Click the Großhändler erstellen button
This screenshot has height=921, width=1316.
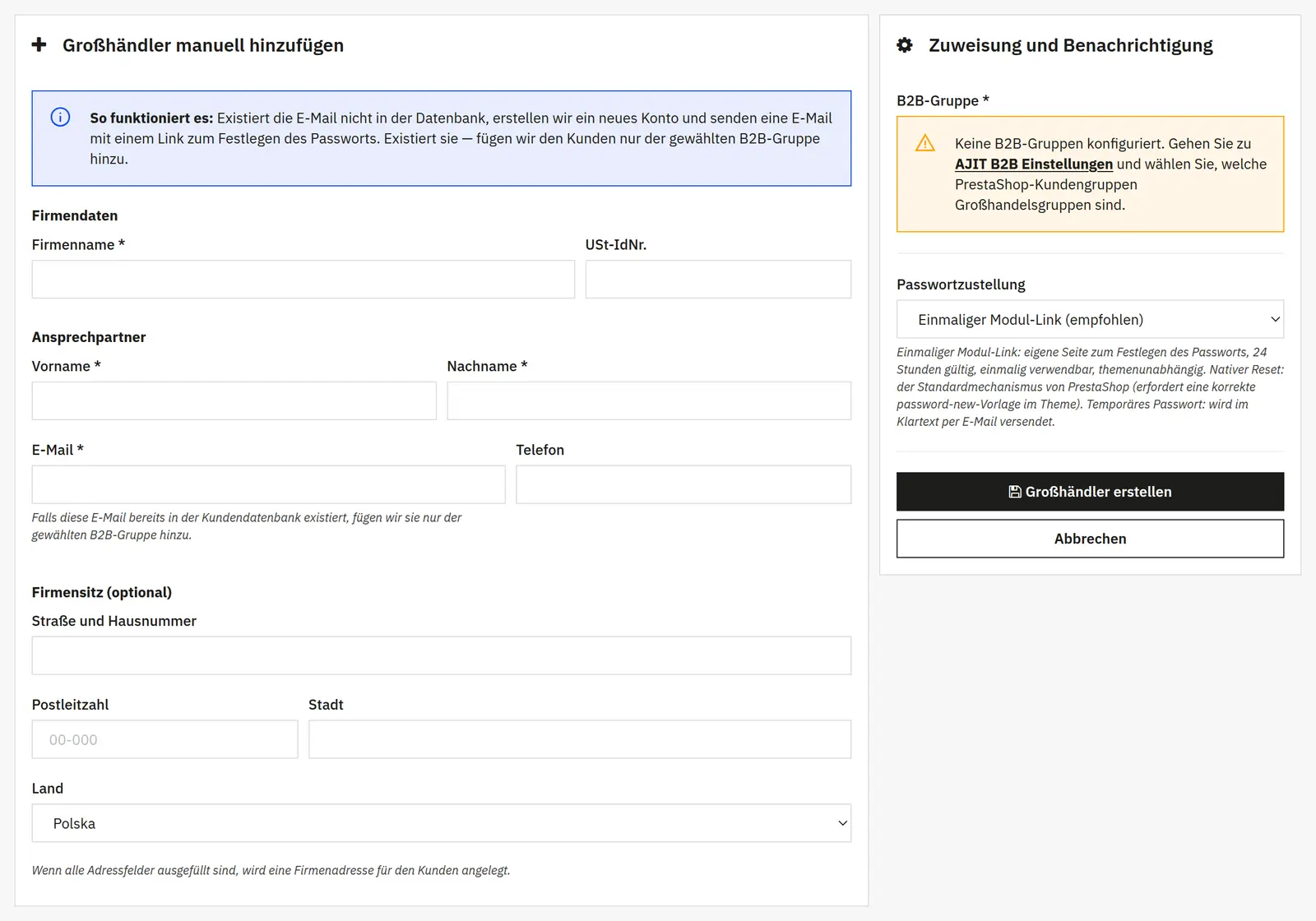1090,492
